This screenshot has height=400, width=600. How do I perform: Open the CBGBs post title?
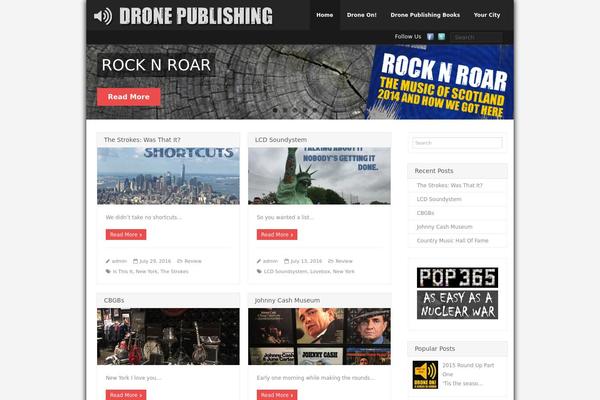point(114,300)
